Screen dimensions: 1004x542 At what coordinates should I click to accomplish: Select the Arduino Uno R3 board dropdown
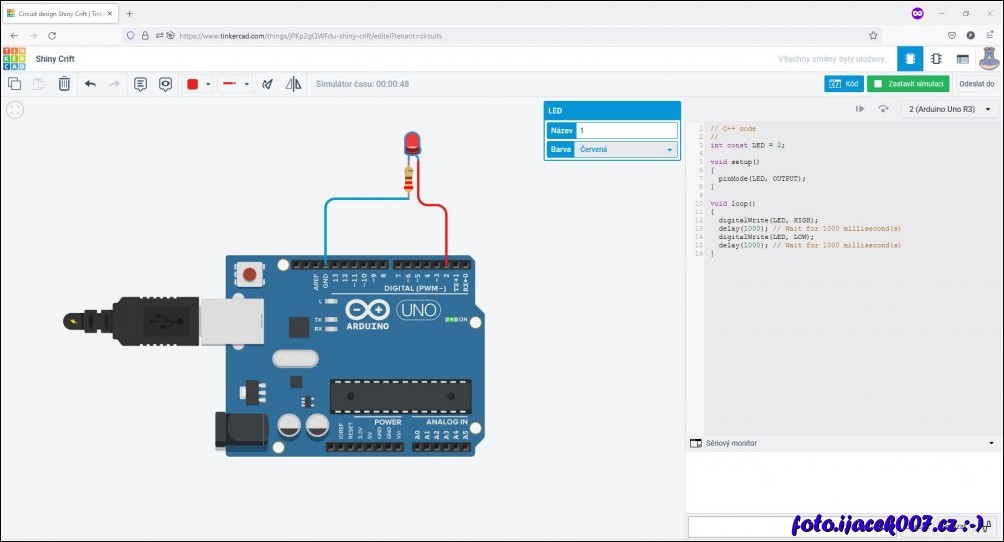pos(949,109)
